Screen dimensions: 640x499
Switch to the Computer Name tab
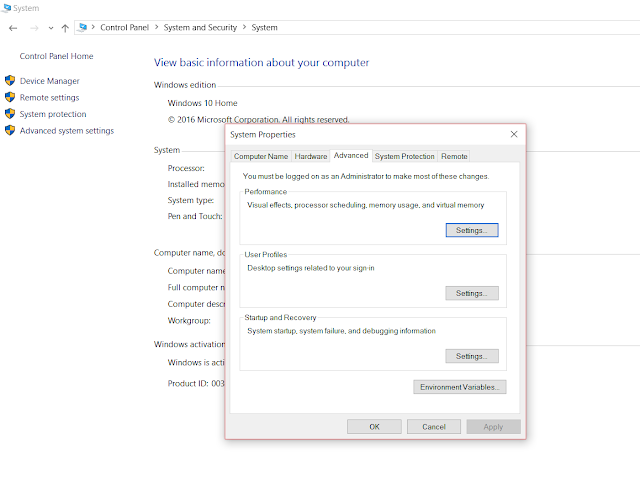click(261, 156)
